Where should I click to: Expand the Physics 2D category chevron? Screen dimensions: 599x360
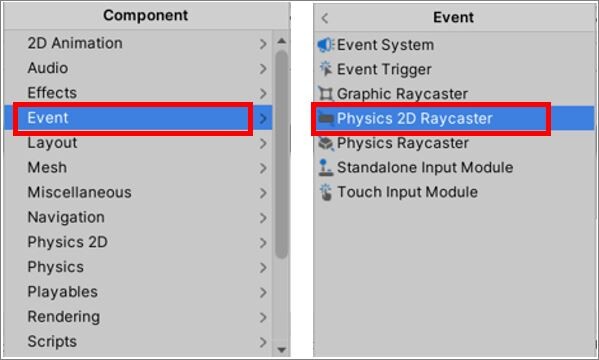pos(263,243)
